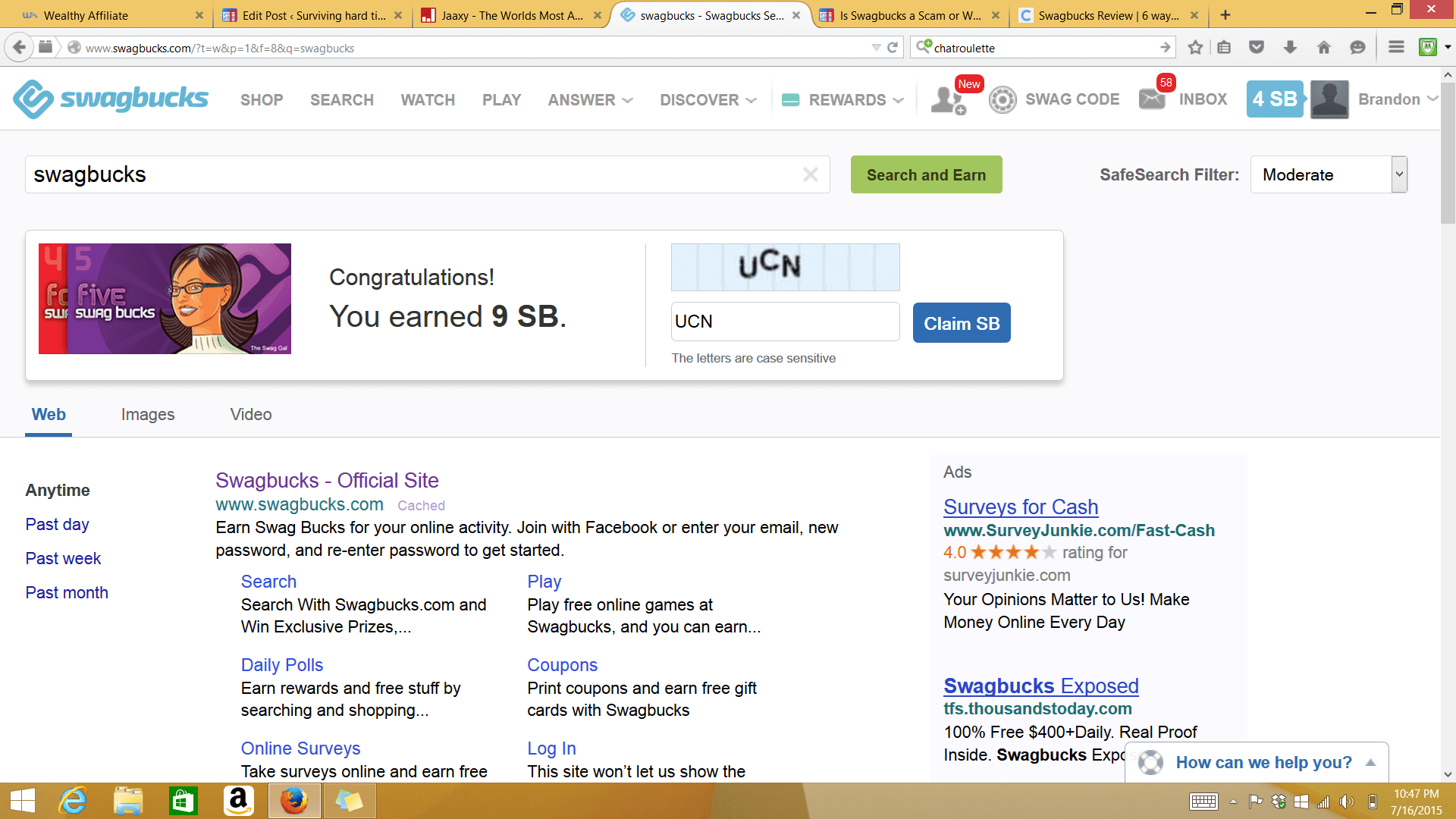Image resolution: width=1456 pixels, height=819 pixels.
Task: Open the Inbox envelope icon
Action: click(x=1152, y=99)
